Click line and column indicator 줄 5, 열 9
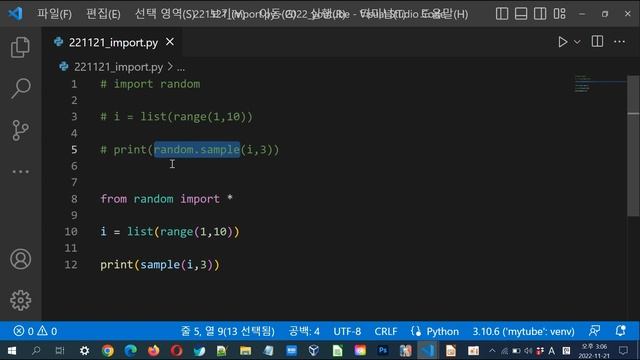640x360 pixels. point(228,331)
